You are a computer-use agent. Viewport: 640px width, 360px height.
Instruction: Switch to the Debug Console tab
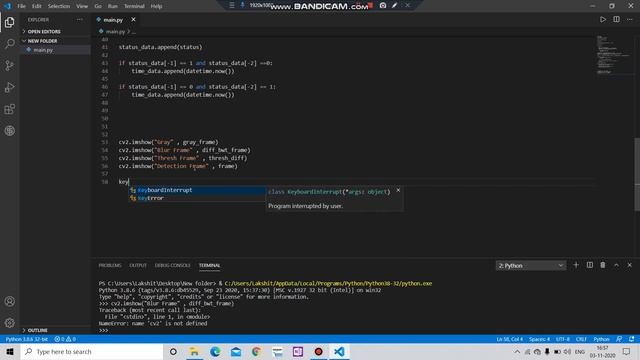pos(173,265)
